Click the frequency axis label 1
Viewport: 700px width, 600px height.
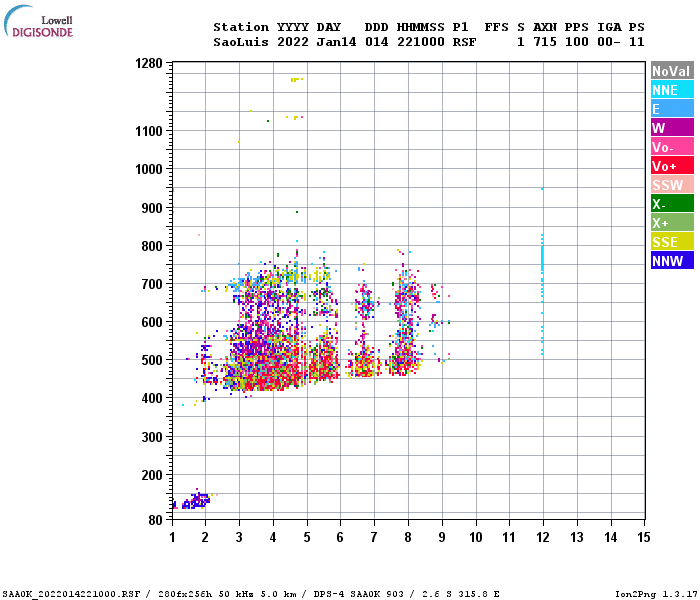pyautogui.click(x=172, y=537)
